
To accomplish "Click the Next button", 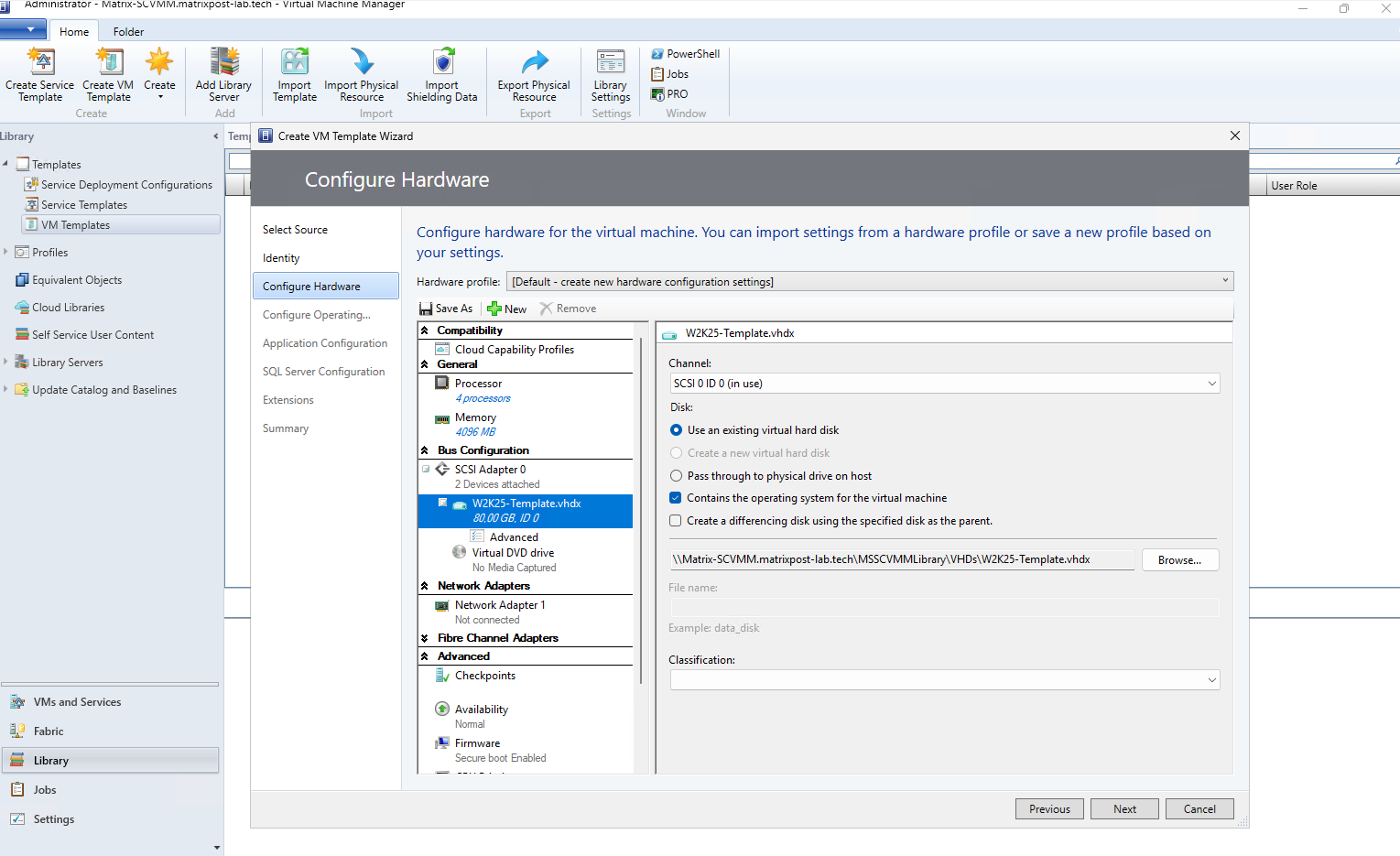I will pos(1124,809).
